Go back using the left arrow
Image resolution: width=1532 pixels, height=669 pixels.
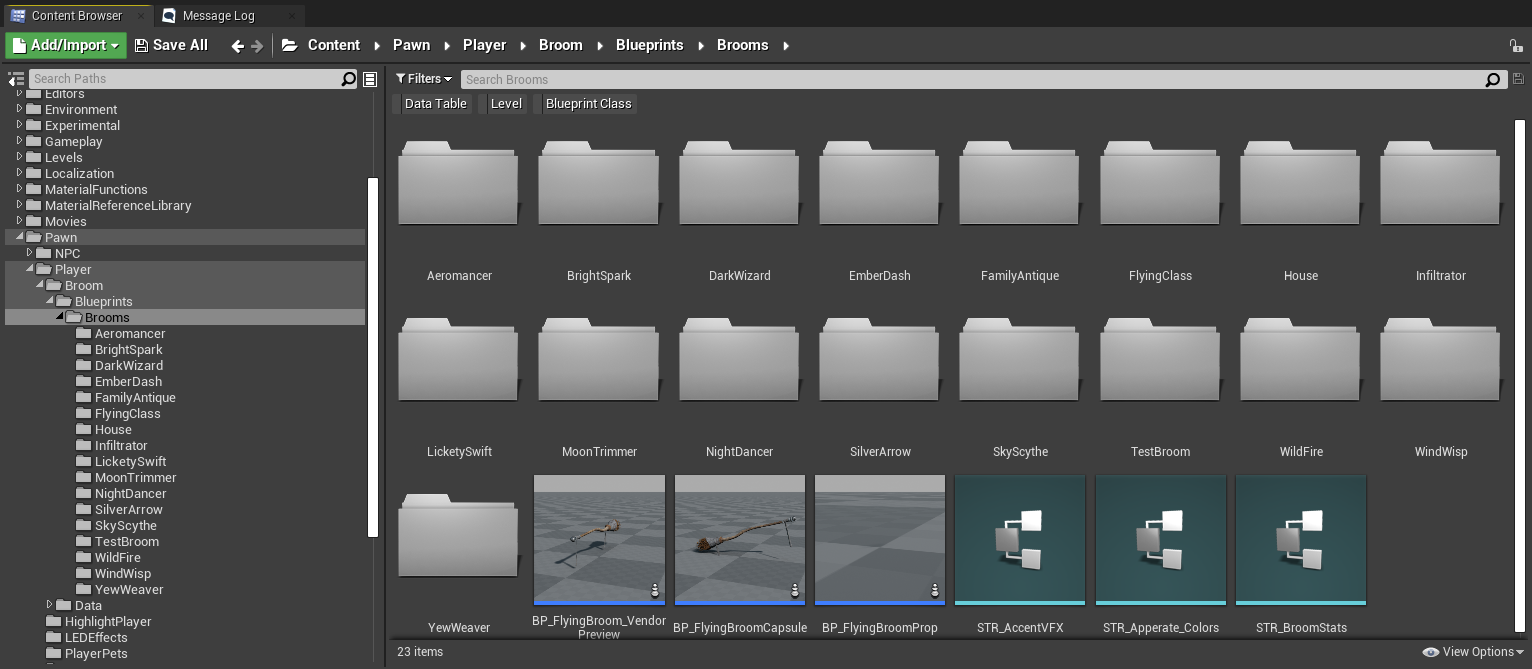[237, 46]
